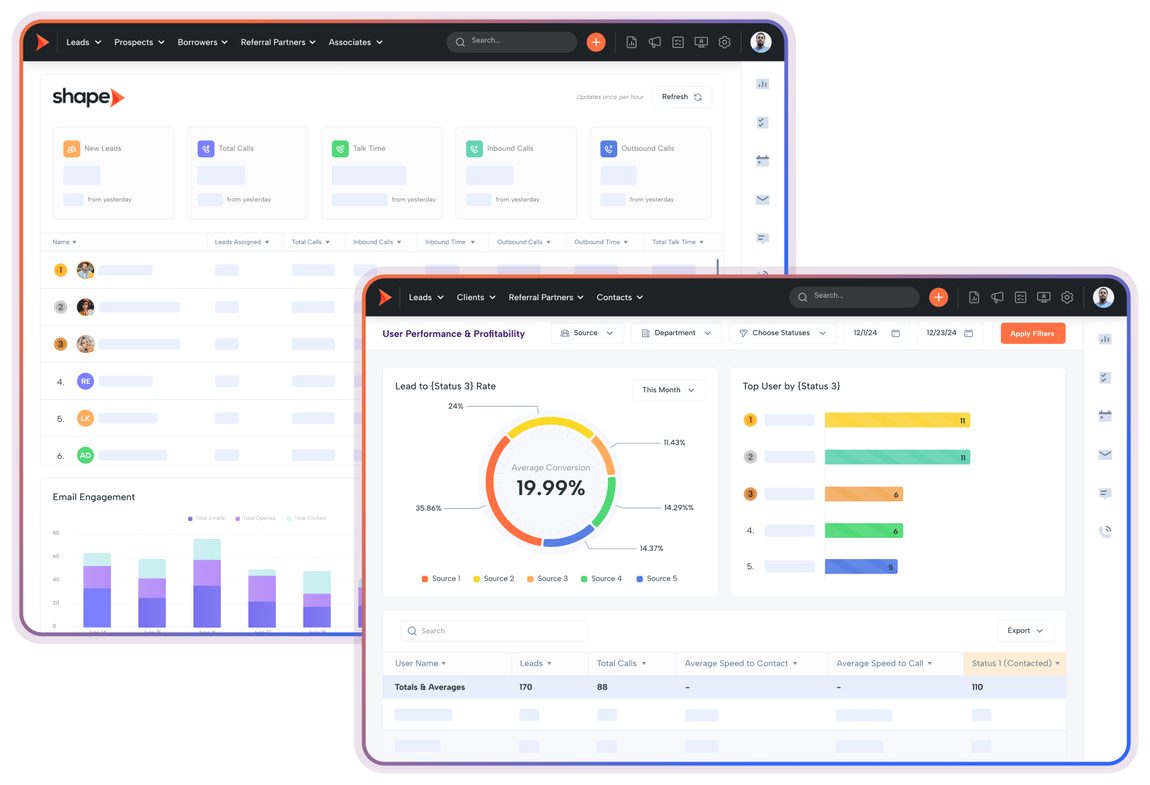Open the checklist icon in front window navbar
The height and width of the screenshot is (785, 1150).
tap(1020, 297)
